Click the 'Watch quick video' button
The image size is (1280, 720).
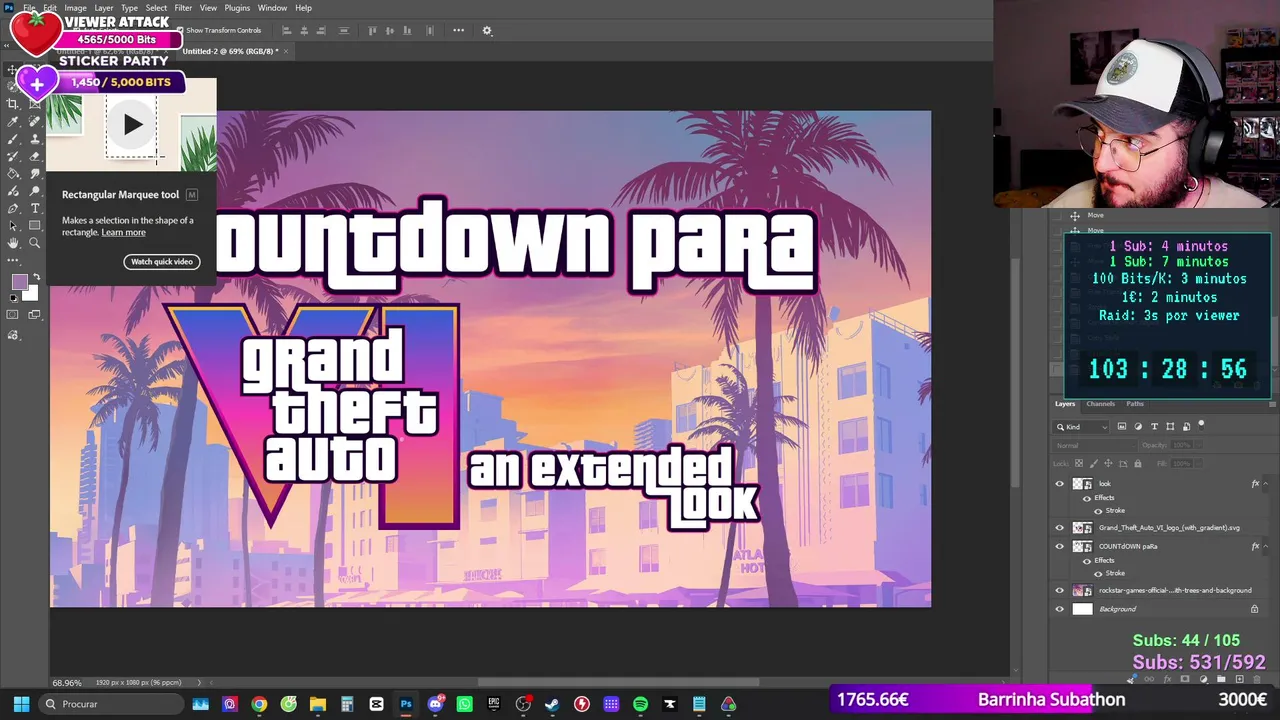[x=162, y=262]
